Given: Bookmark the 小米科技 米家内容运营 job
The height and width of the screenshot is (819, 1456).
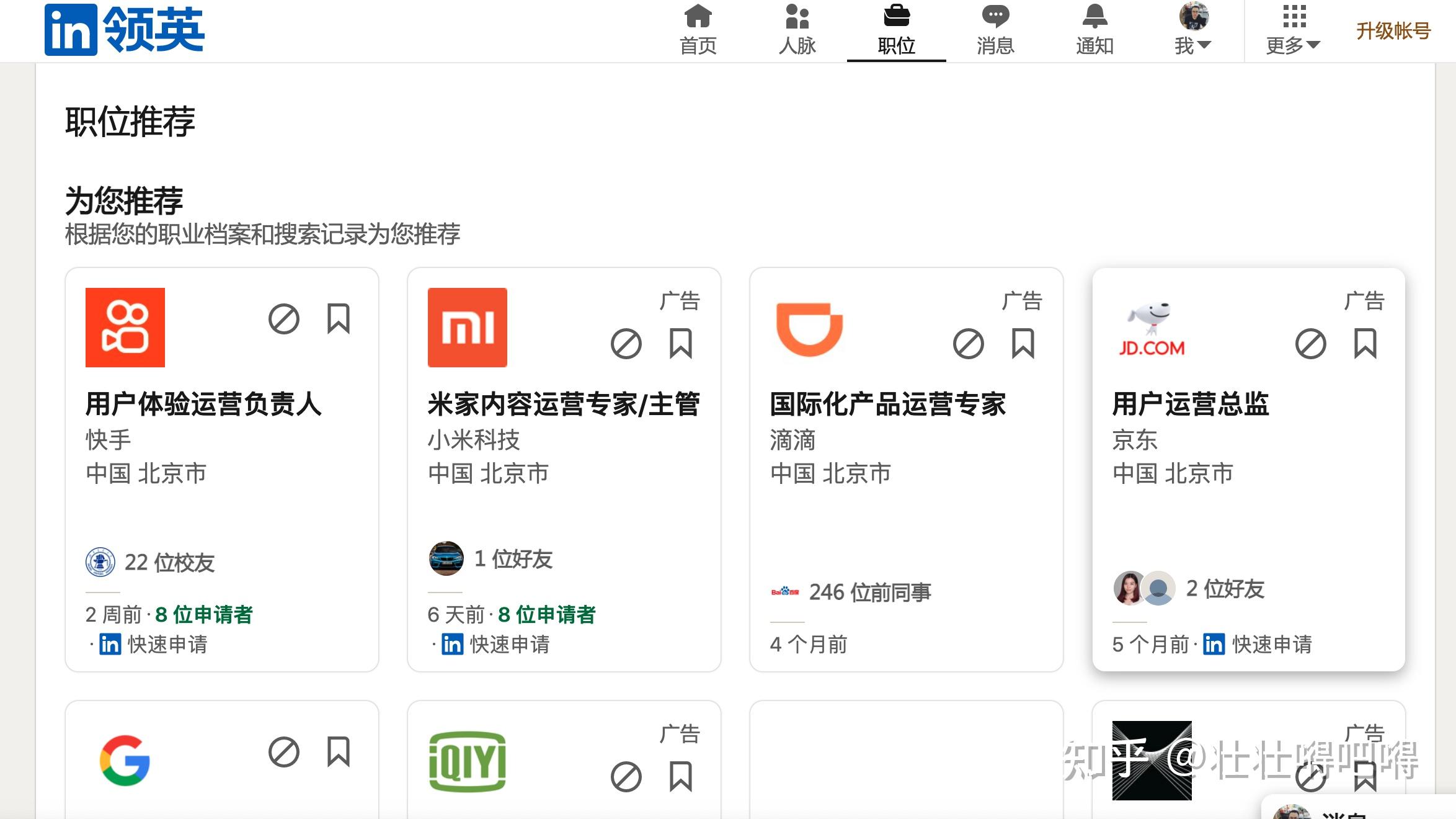Looking at the screenshot, I should click(x=681, y=344).
